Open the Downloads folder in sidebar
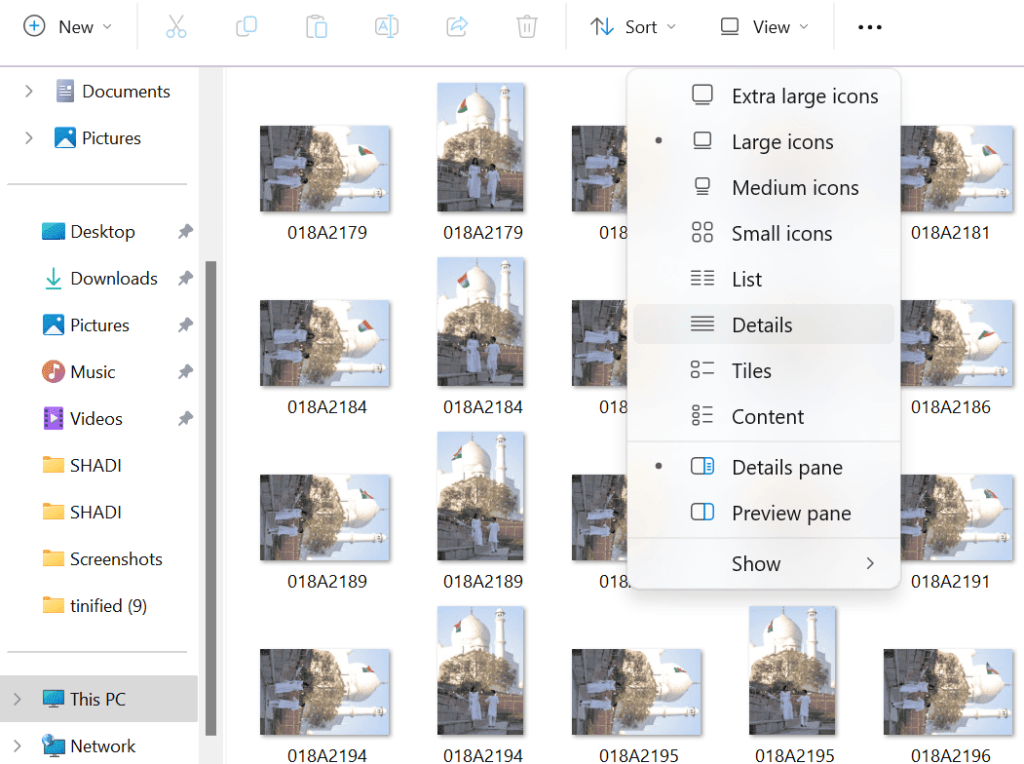This screenshot has width=1024, height=764. click(x=113, y=278)
